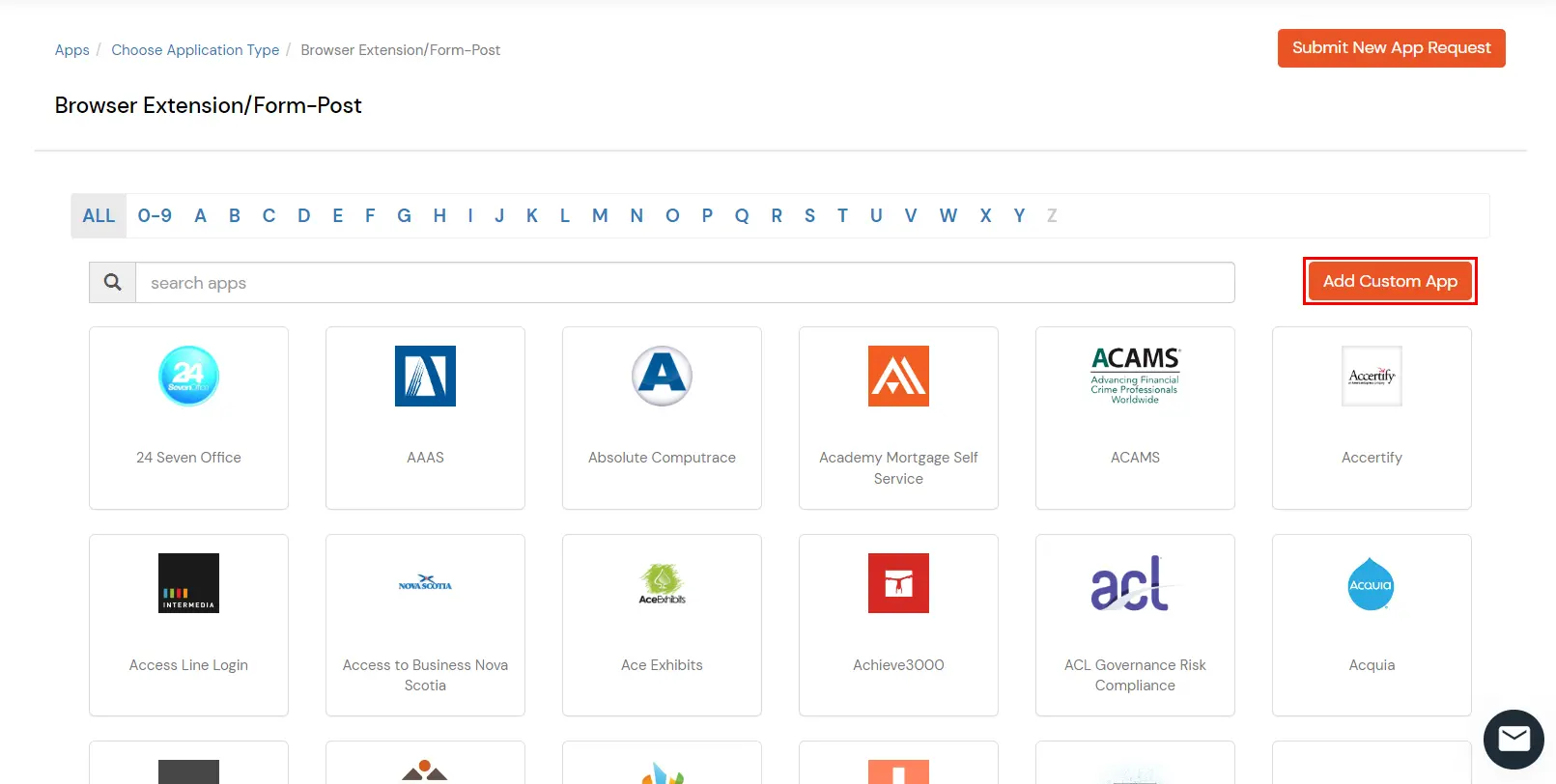
Task: Click the search magnifier icon
Action: pyautogui.click(x=113, y=282)
